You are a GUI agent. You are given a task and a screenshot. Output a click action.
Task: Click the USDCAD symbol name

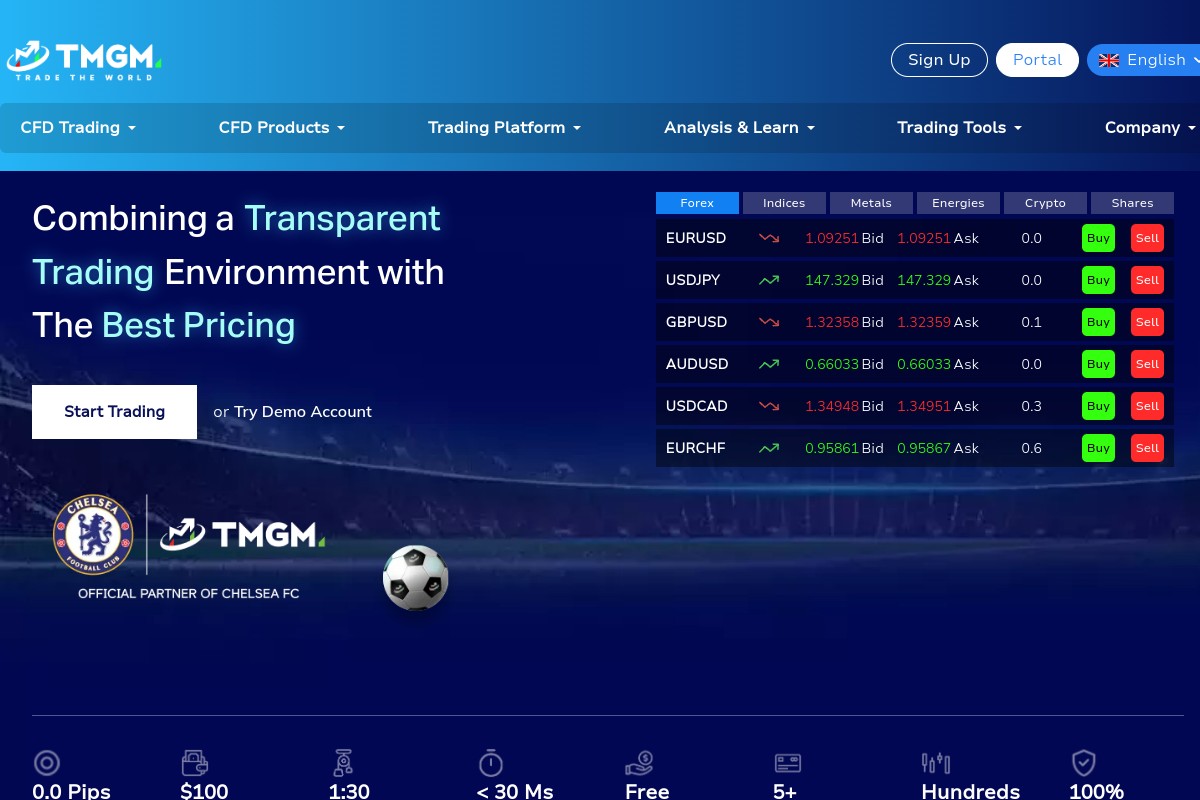pyautogui.click(x=697, y=406)
